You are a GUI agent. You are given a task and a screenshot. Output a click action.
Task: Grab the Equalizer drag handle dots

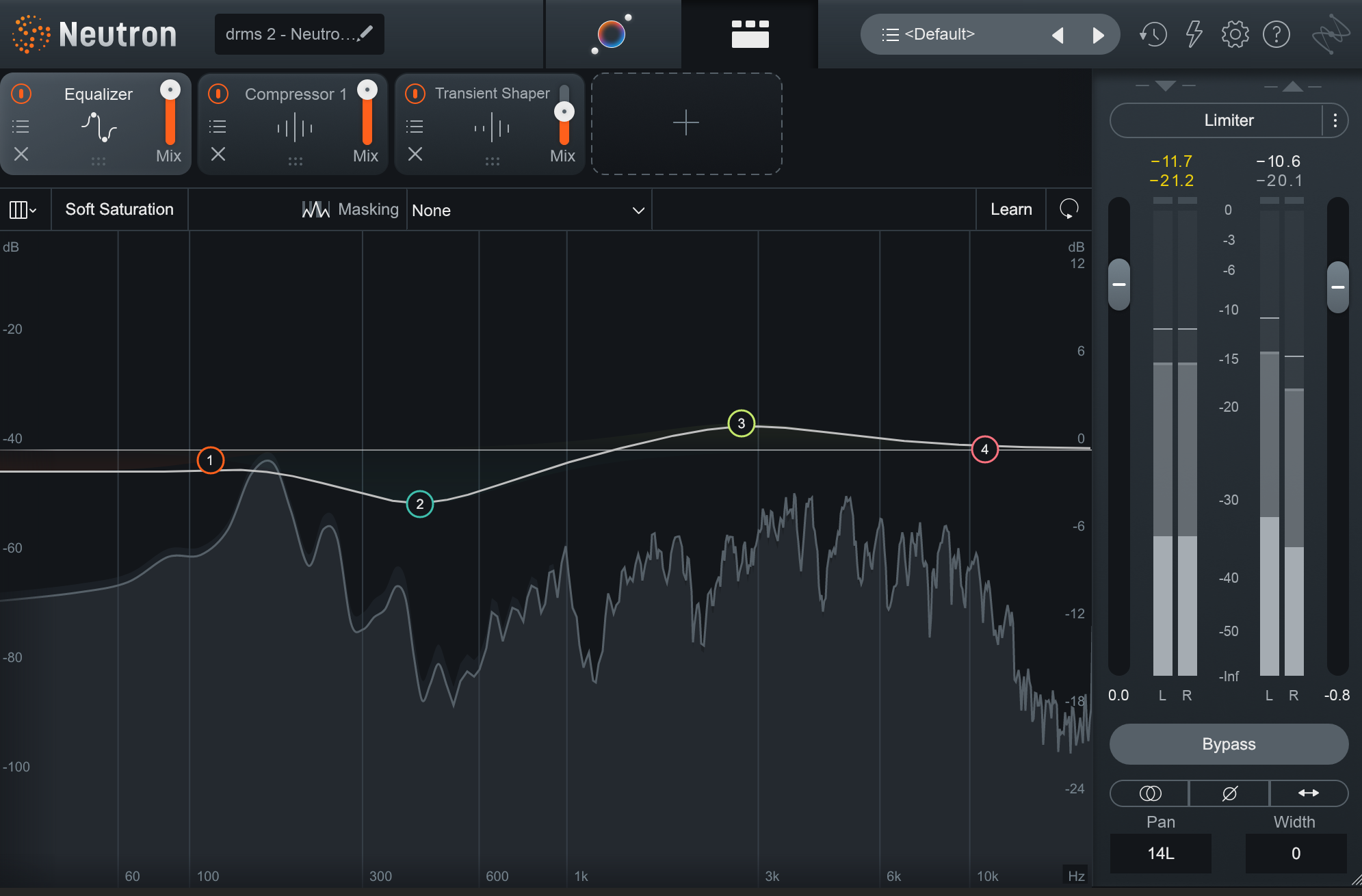point(99,161)
